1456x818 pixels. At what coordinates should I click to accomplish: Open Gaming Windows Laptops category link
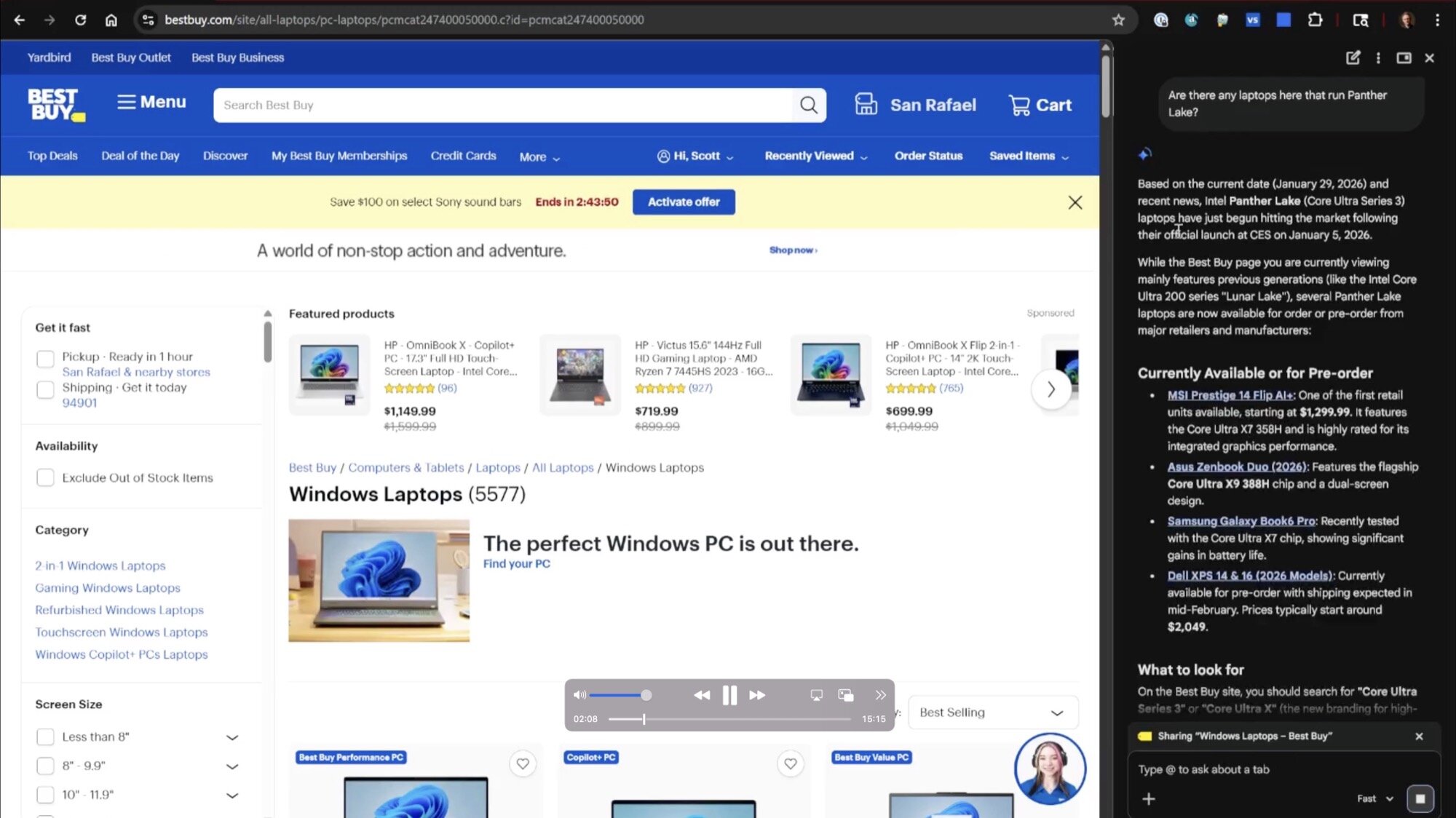[x=108, y=588]
